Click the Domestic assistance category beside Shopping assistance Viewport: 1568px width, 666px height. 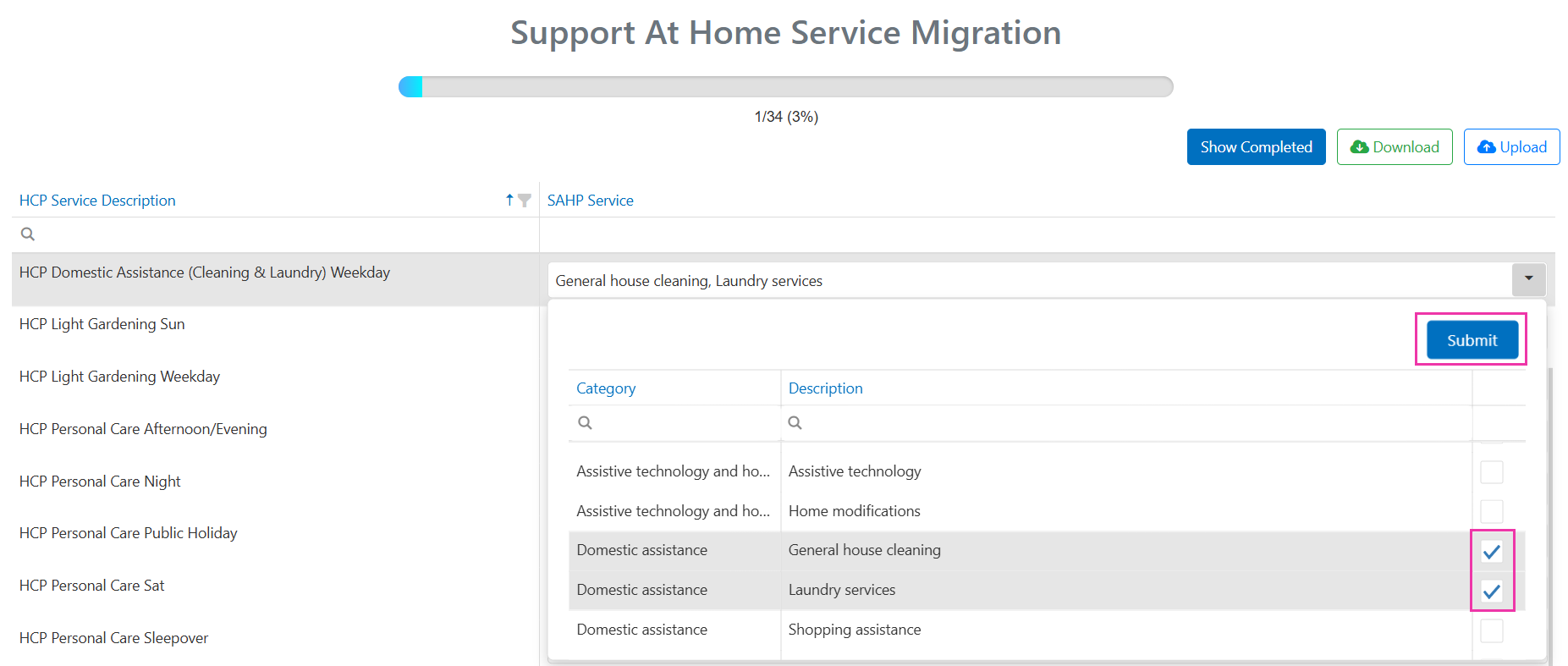[674, 630]
